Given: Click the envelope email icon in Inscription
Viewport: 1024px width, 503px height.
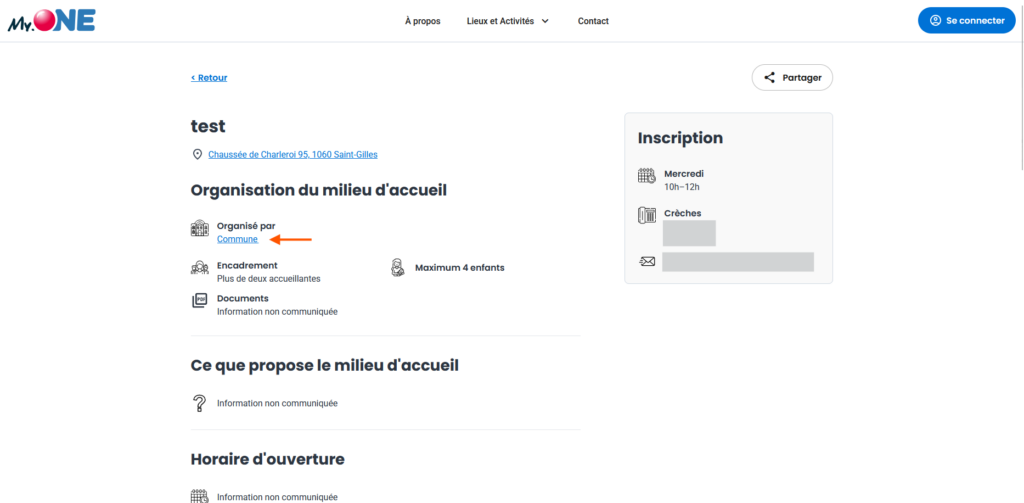Looking at the screenshot, I should 646,262.
